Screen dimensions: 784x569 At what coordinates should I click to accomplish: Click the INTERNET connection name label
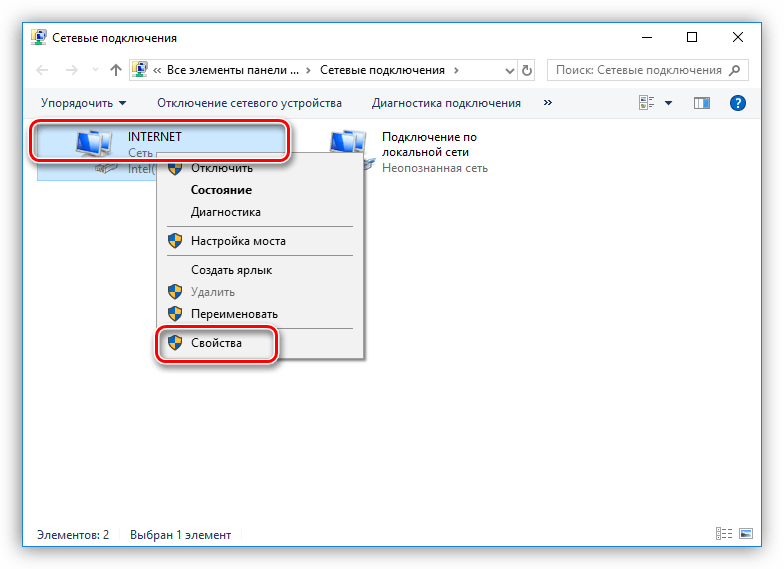point(154,137)
